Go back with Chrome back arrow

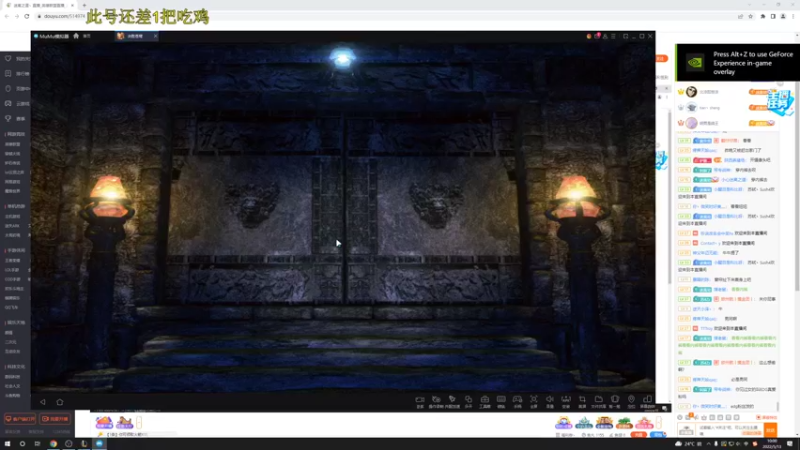[x=7, y=16]
